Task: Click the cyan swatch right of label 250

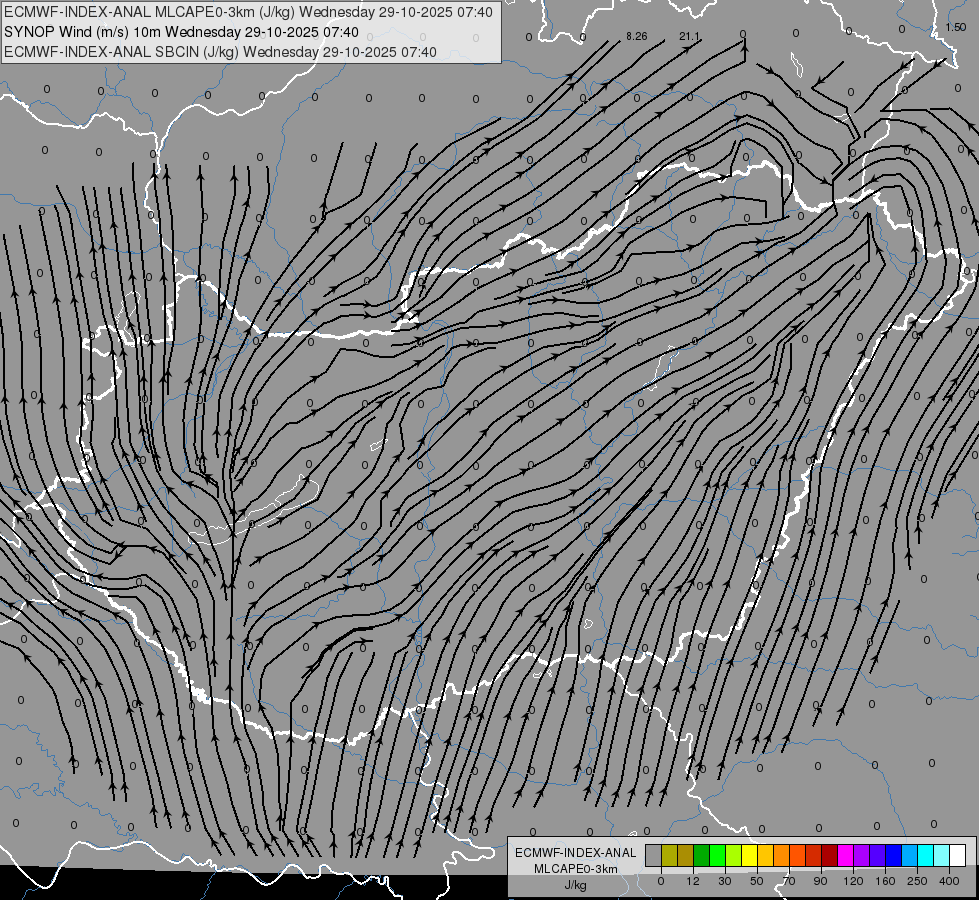Action: (x=926, y=855)
